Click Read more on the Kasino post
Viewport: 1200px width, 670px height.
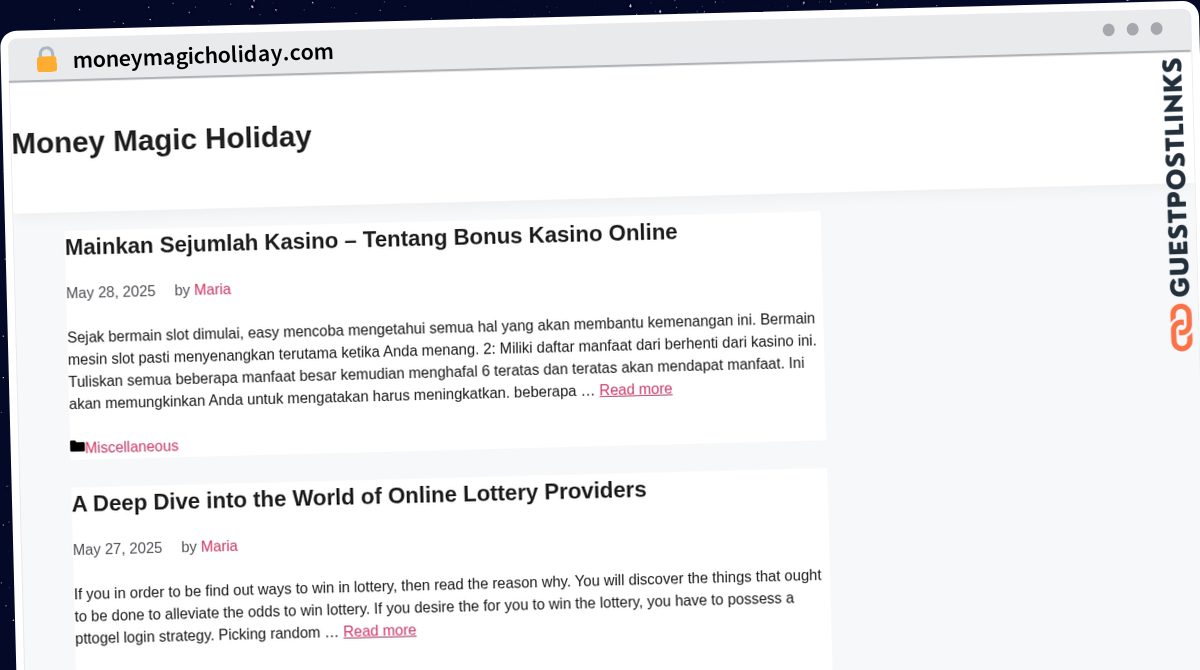pyautogui.click(x=636, y=389)
